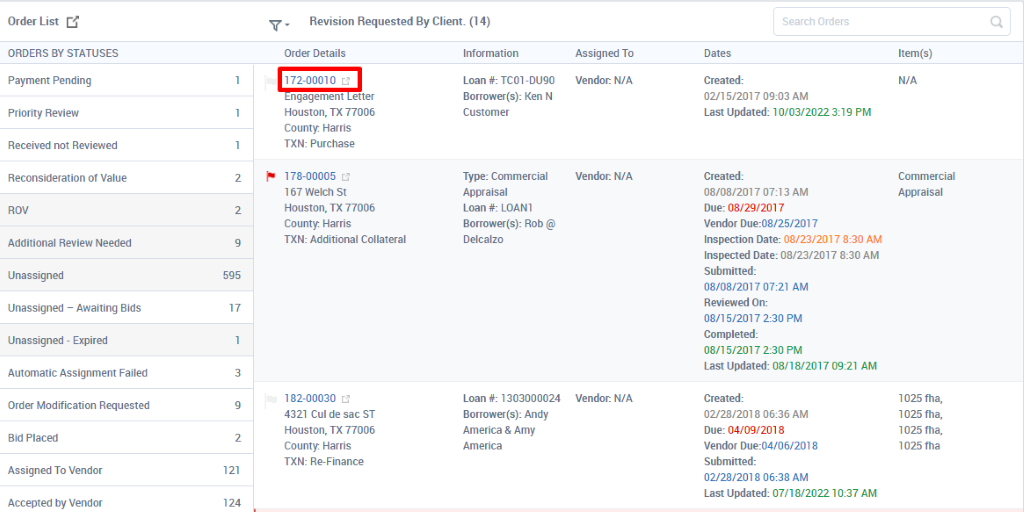This screenshot has height=512, width=1024.
Task: Toggle red flag on order 178-00005
Action: tap(270, 176)
